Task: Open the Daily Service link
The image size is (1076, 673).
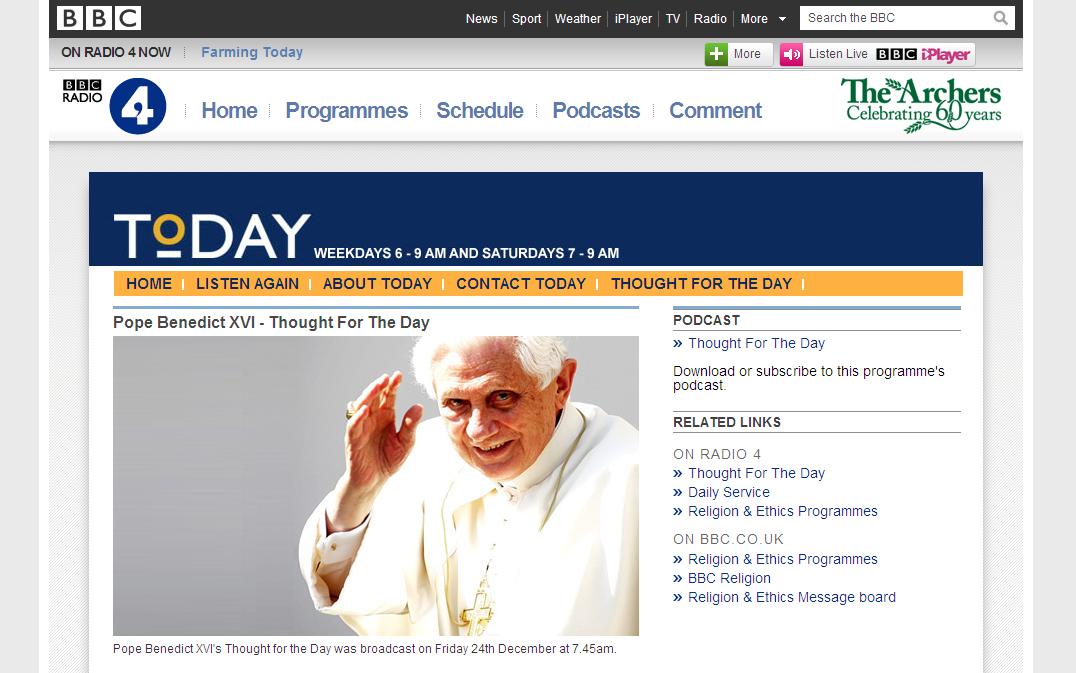Action: [729, 493]
